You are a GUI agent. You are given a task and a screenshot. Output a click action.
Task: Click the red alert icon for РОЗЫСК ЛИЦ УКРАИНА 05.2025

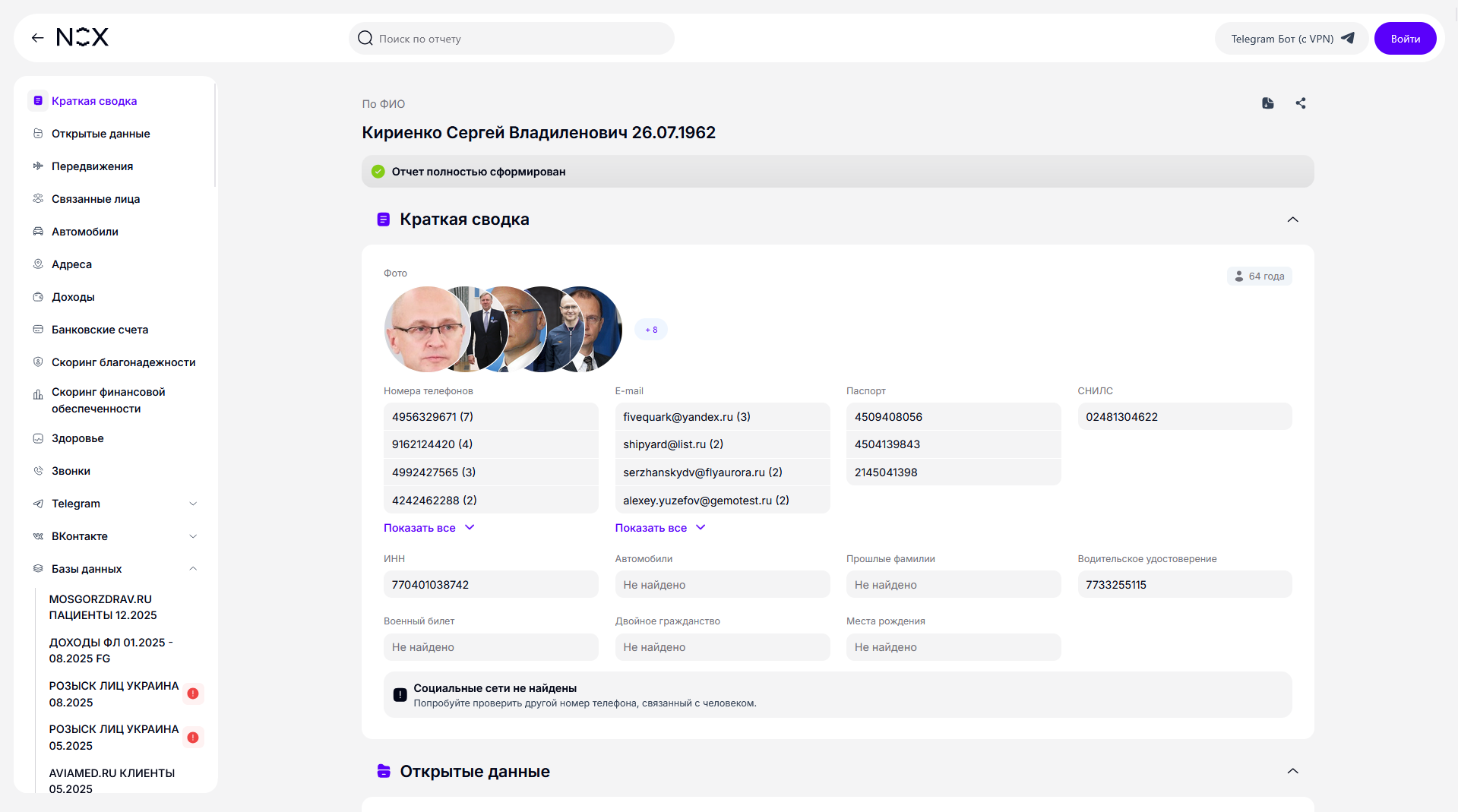193,738
